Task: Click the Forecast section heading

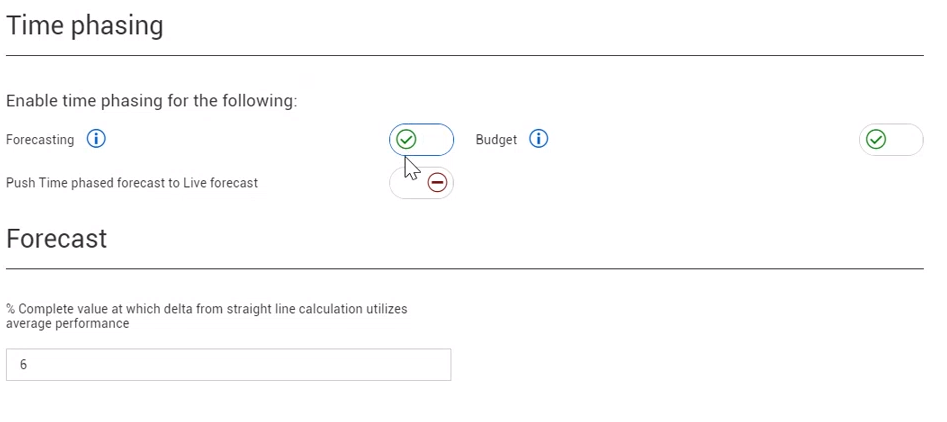Action: [57, 238]
